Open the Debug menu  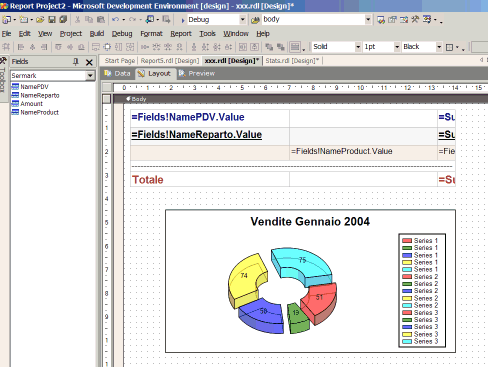[x=122, y=34]
